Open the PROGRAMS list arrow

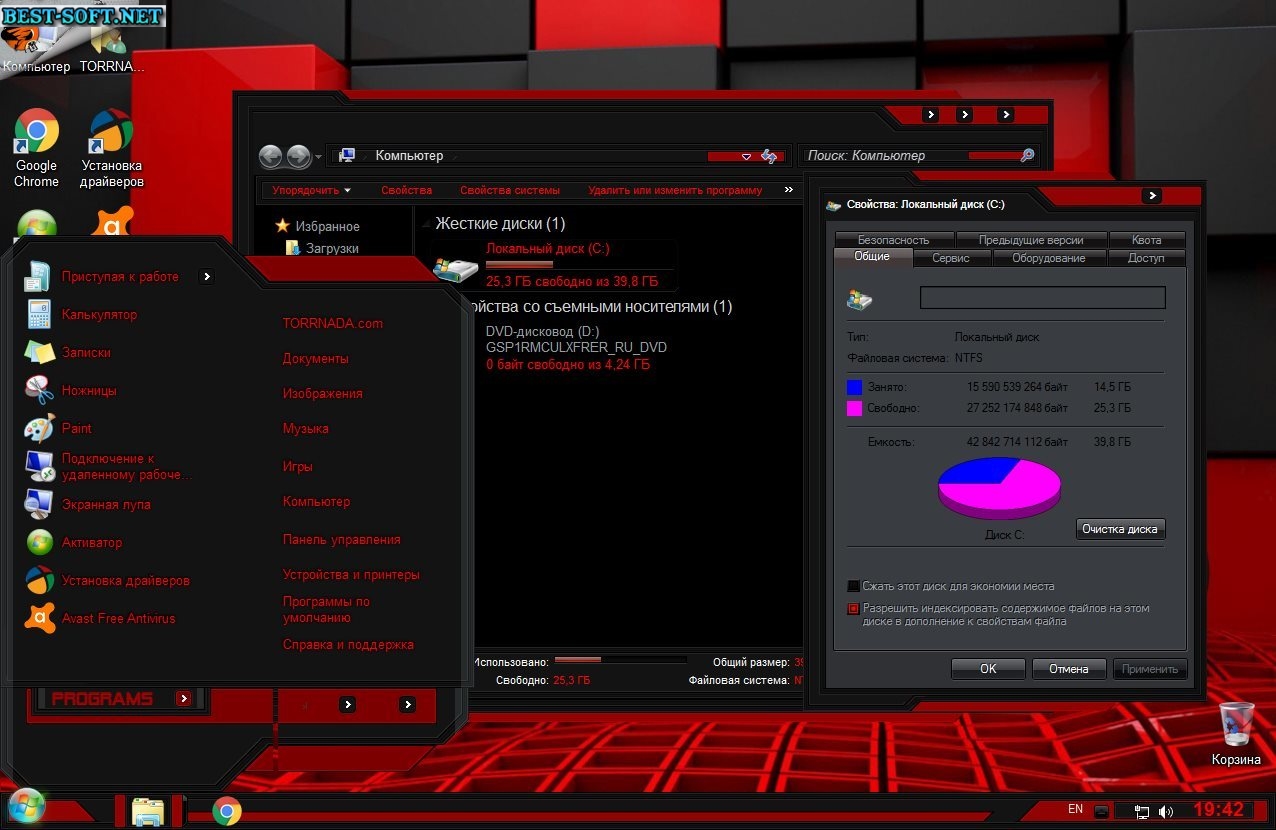(183, 699)
